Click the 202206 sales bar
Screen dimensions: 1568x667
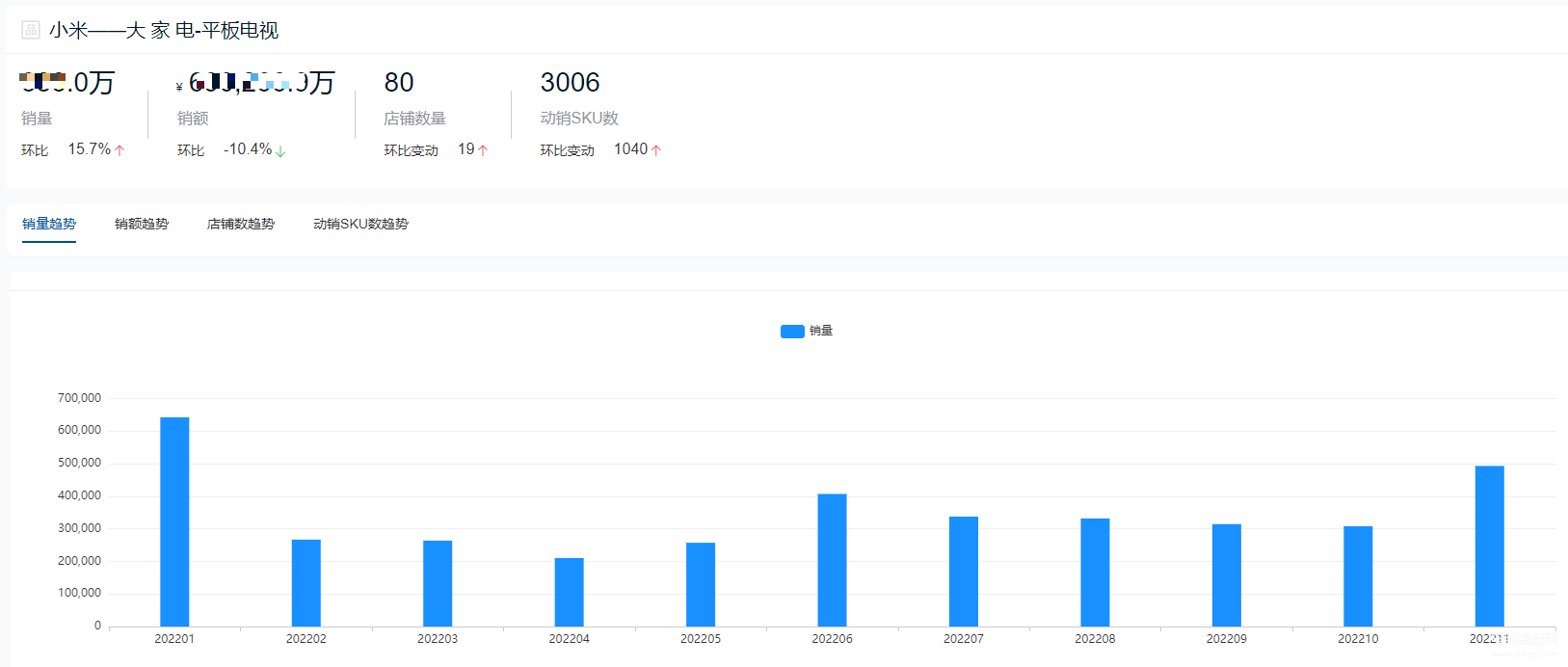[x=832, y=560]
